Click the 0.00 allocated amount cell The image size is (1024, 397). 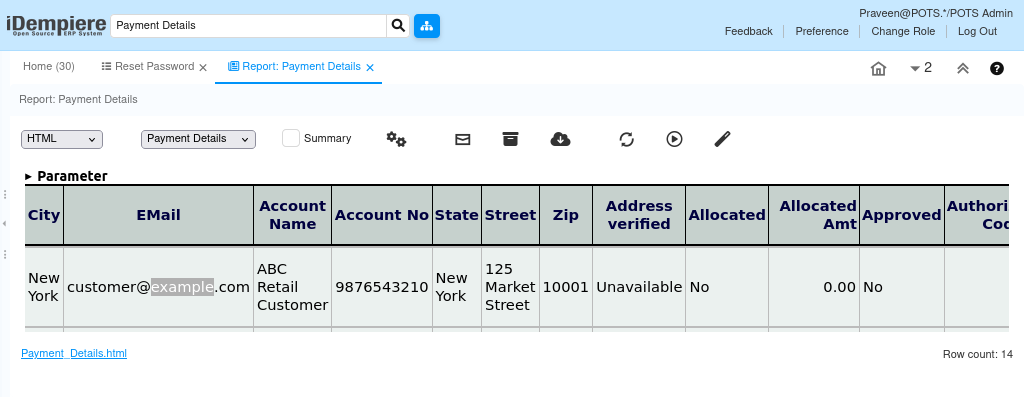point(814,287)
